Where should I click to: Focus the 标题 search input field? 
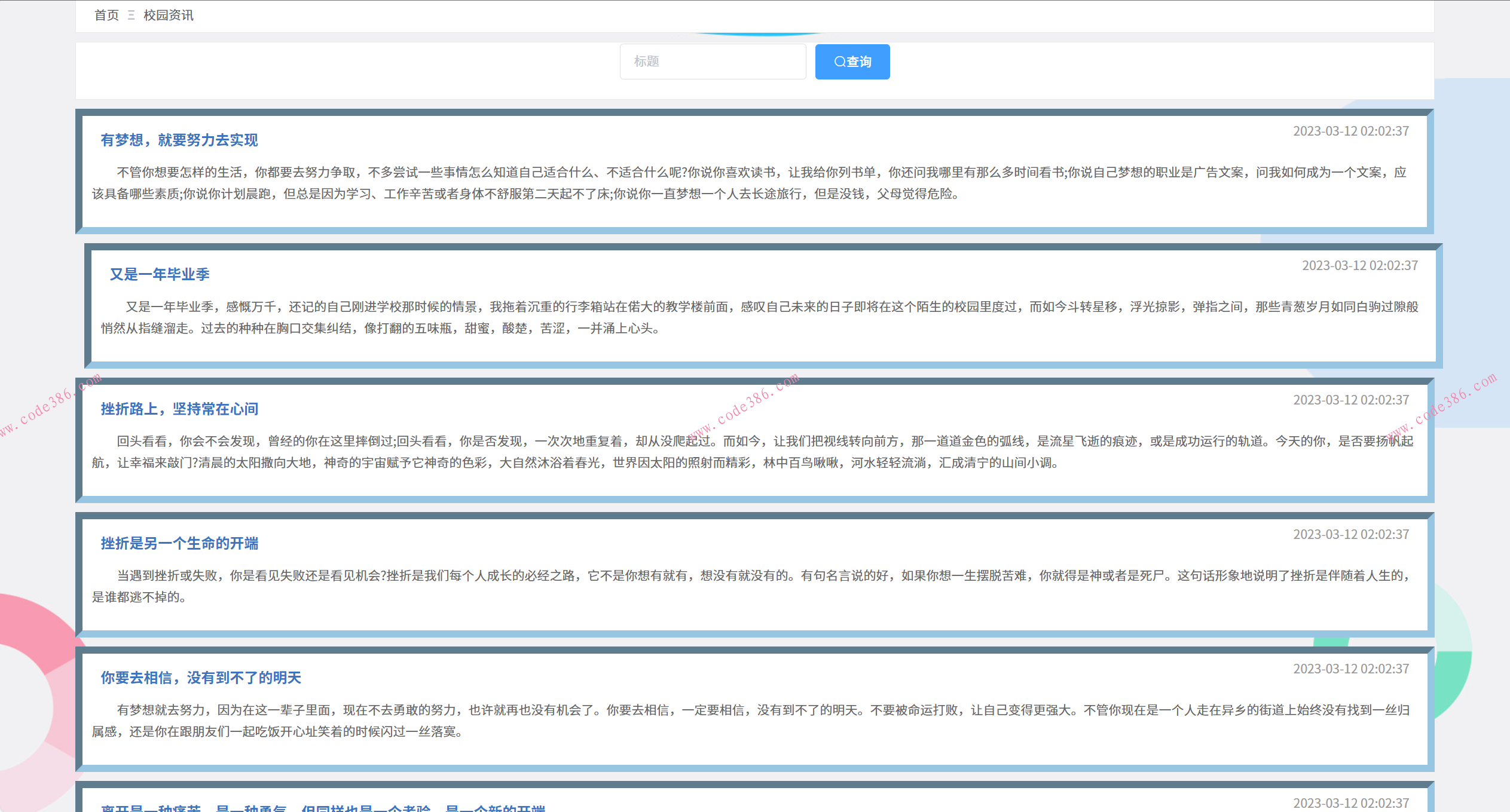click(x=713, y=62)
